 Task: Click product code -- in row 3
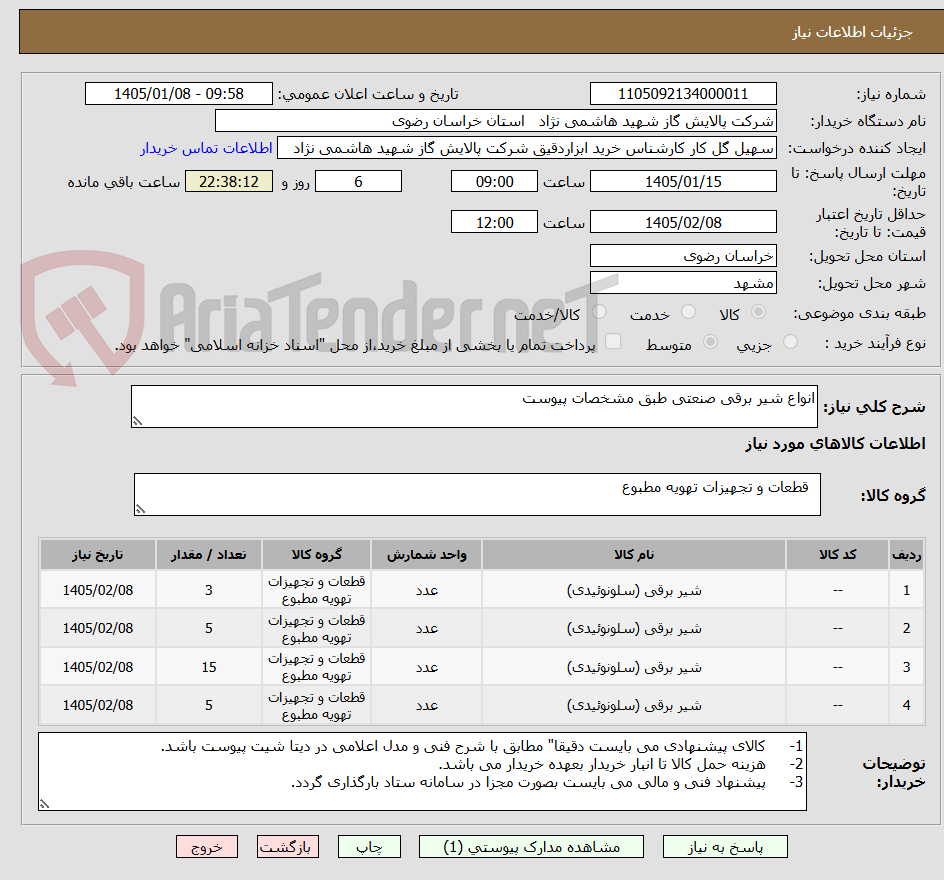click(837, 667)
